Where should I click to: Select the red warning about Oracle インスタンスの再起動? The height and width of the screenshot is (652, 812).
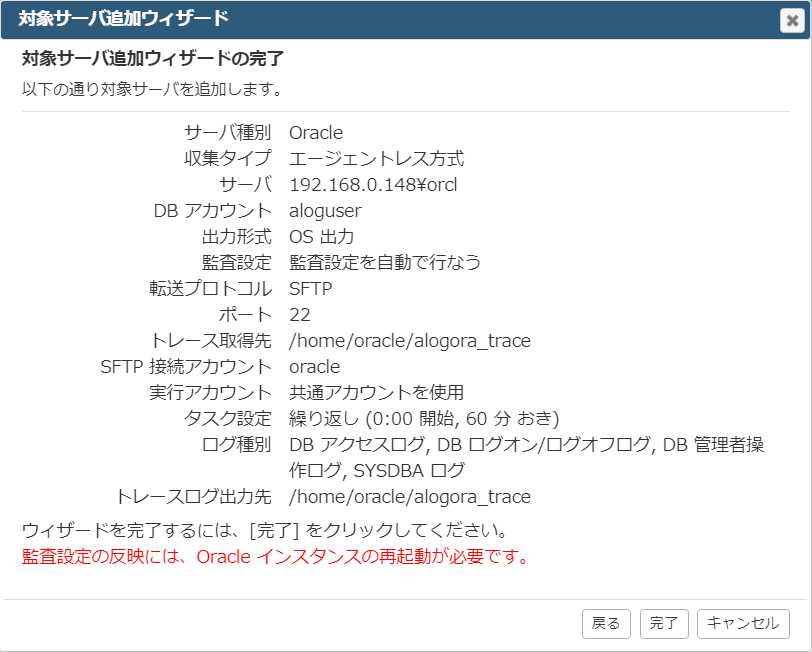tap(275, 557)
